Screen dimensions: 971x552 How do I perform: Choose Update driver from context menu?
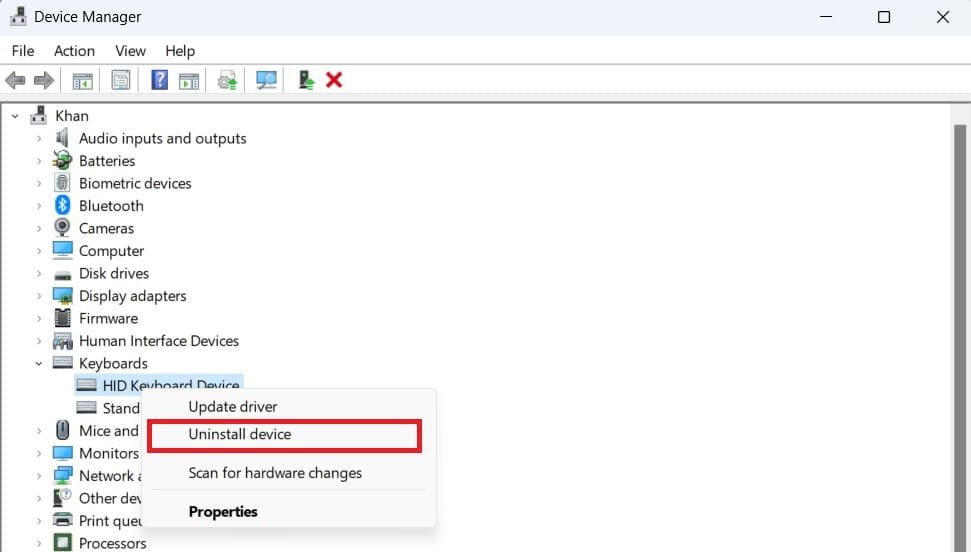[x=233, y=406]
